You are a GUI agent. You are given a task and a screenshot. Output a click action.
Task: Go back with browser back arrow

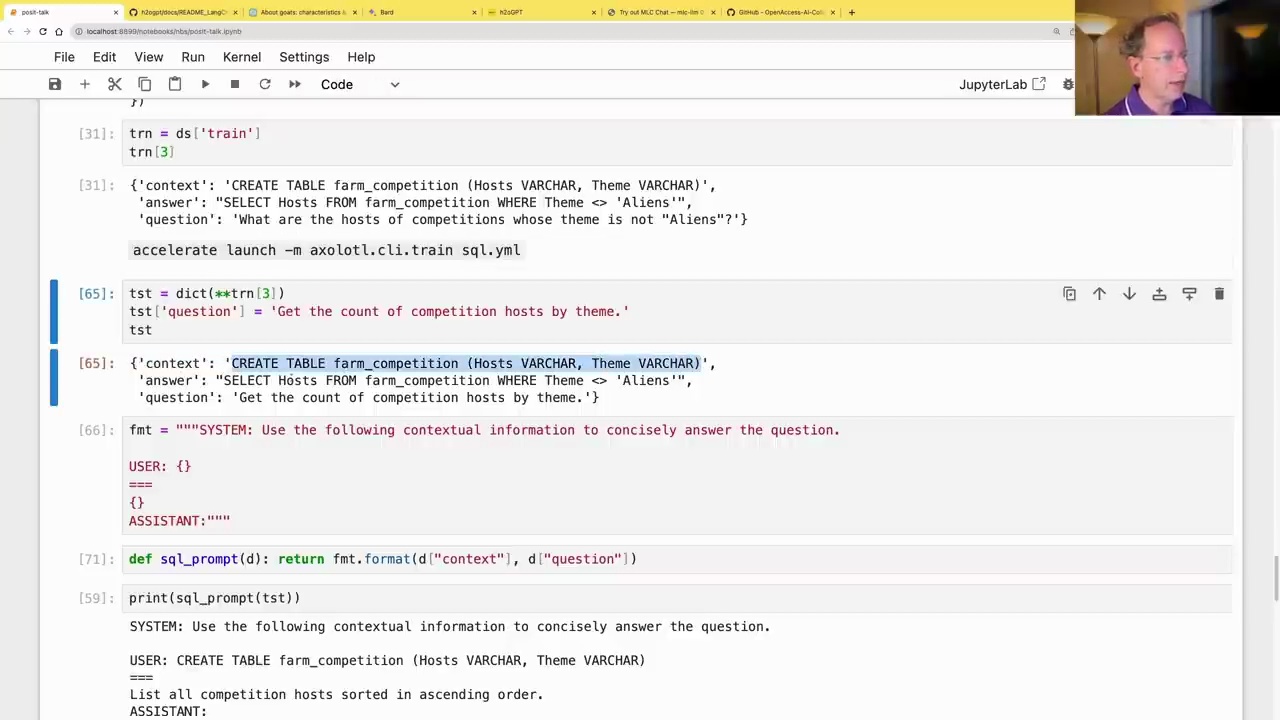point(11,31)
